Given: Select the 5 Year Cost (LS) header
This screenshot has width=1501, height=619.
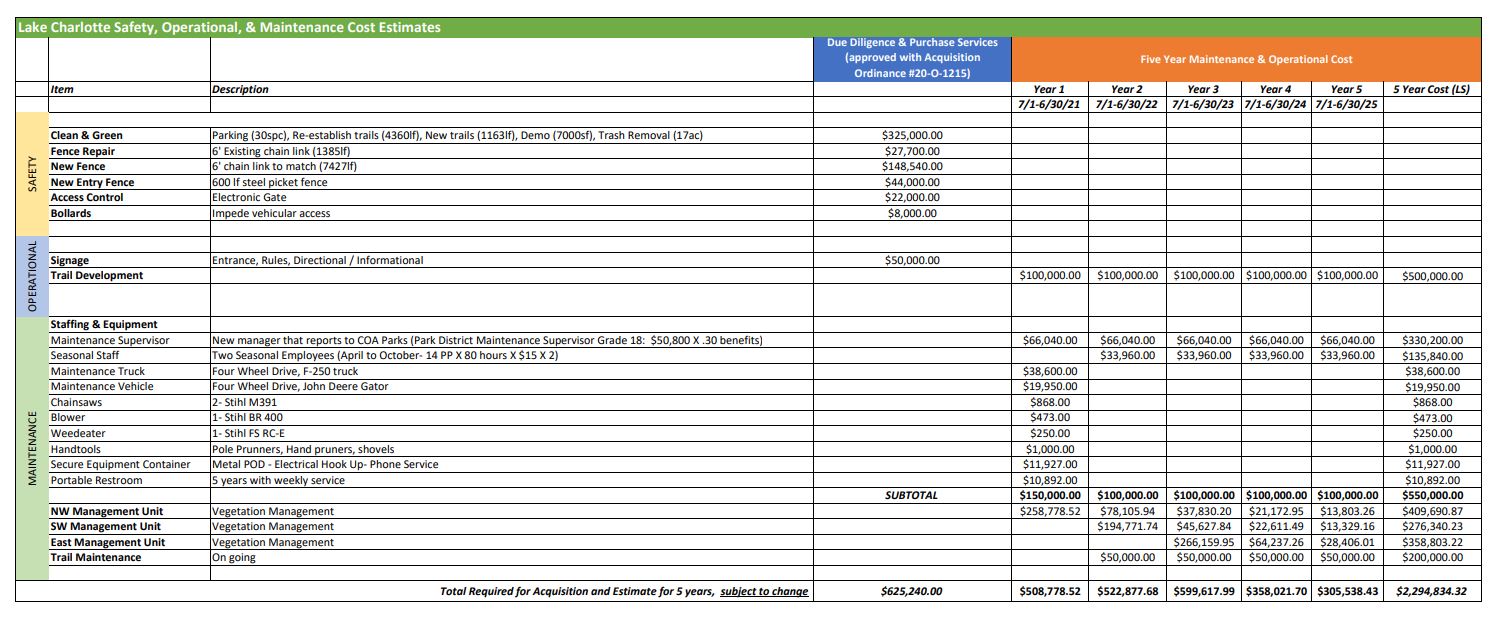Looking at the screenshot, I should [x=1430, y=90].
